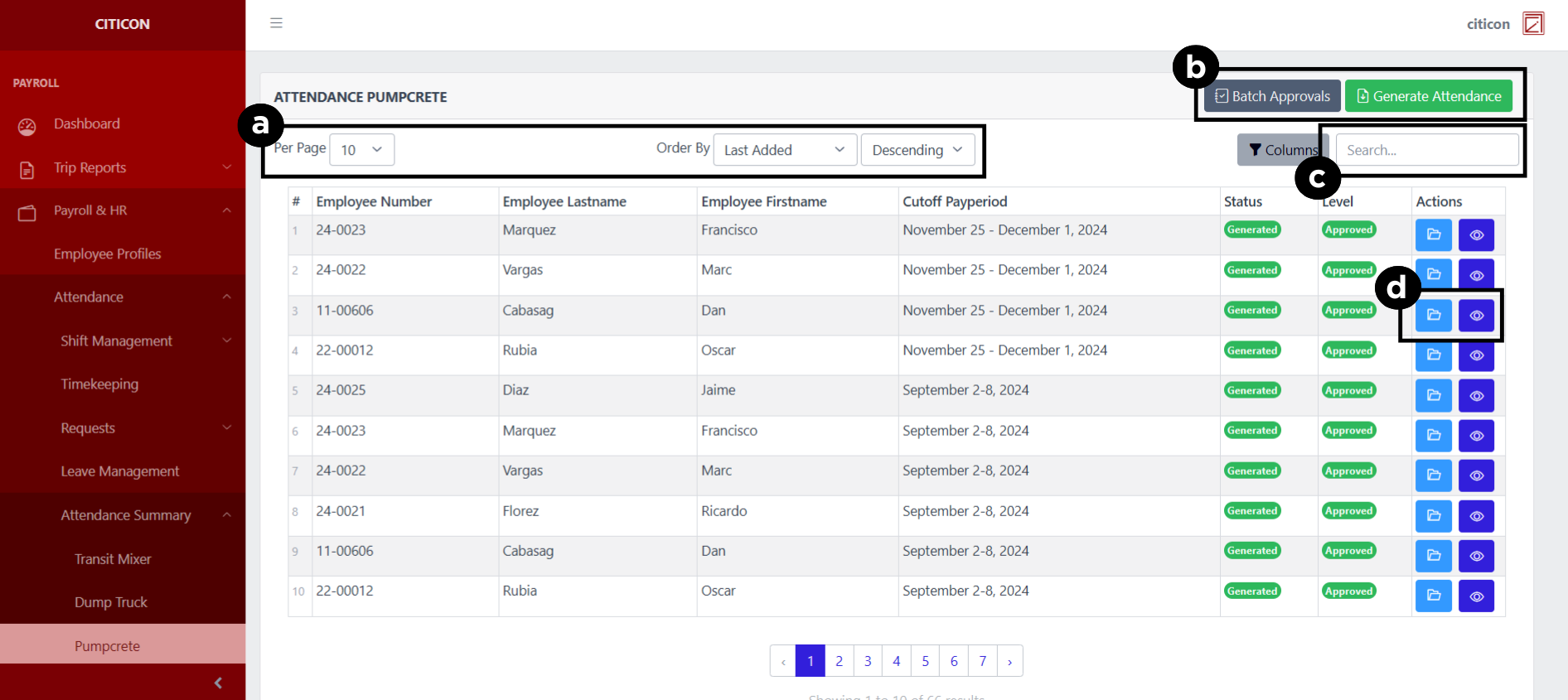The height and width of the screenshot is (700, 1568).
Task: Click the citicon user avatar icon
Action: [1533, 23]
